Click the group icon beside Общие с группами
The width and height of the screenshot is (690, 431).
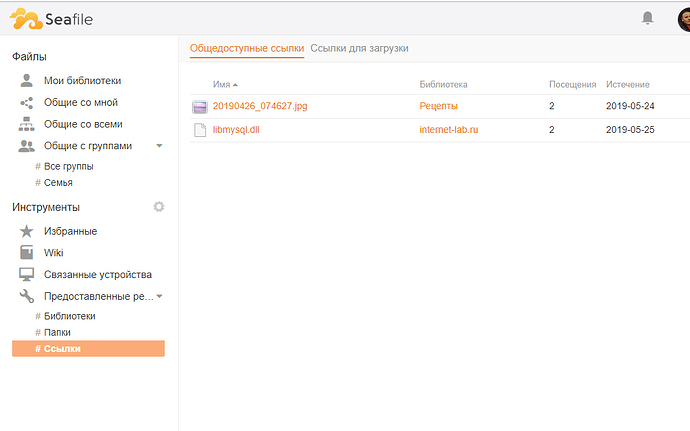click(x=26, y=146)
